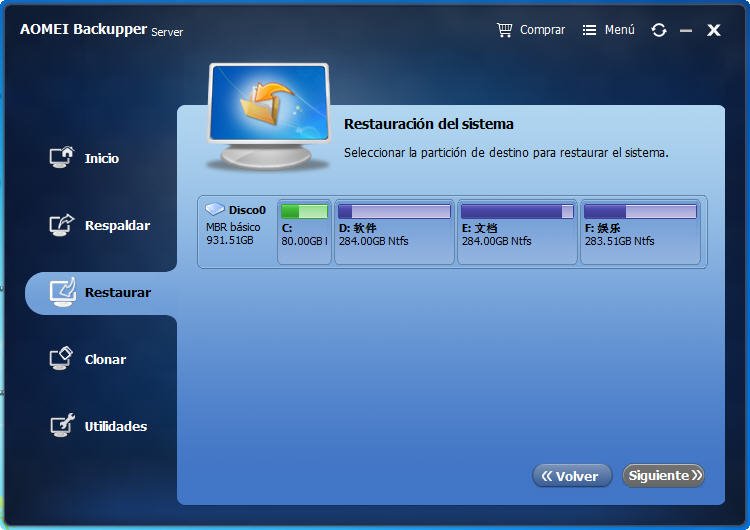Click the green usage bar of C:
The height and width of the screenshot is (530, 750).
304,211
